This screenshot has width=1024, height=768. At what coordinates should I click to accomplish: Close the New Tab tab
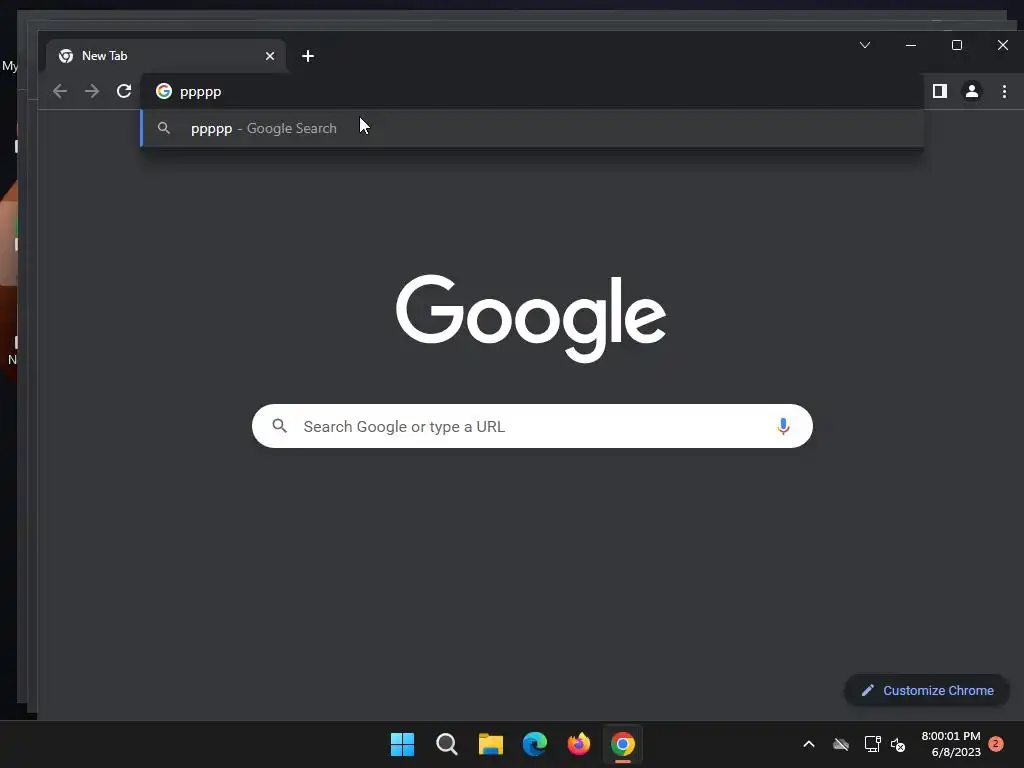click(270, 56)
